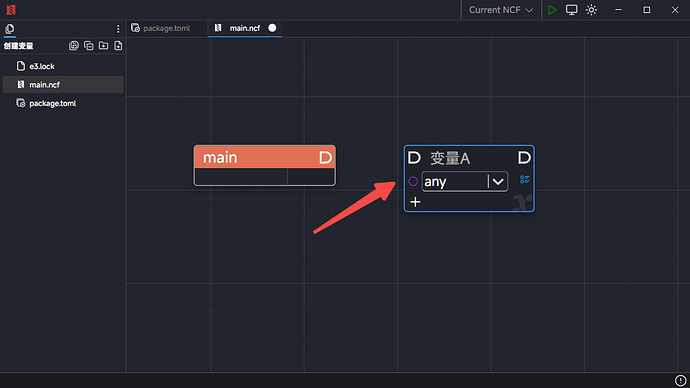Click the unsaved dot on main.ncf tab
This screenshot has height=388, width=690.
click(272, 28)
